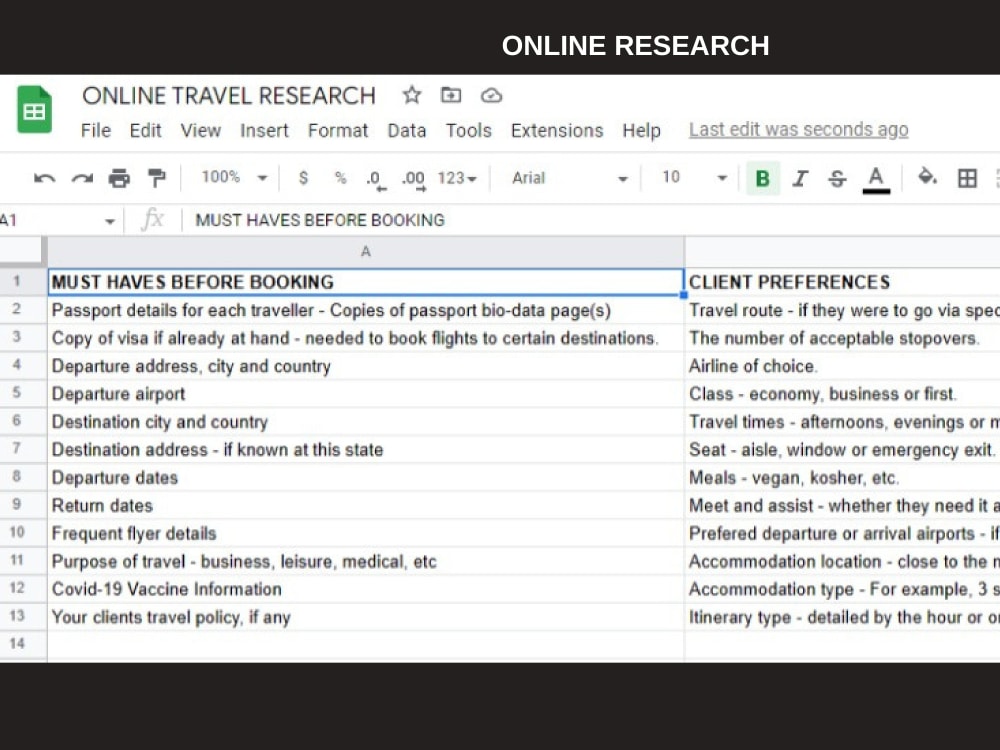This screenshot has height=750, width=1000.
Task: Star the ONLINE TRAVEL RESEARCH document
Action: point(412,96)
